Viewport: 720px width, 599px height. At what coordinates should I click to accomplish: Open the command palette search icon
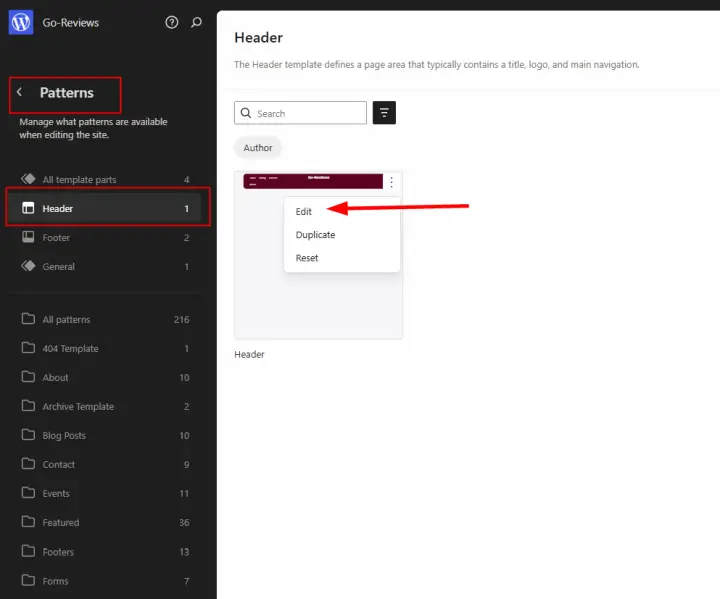[x=196, y=22]
